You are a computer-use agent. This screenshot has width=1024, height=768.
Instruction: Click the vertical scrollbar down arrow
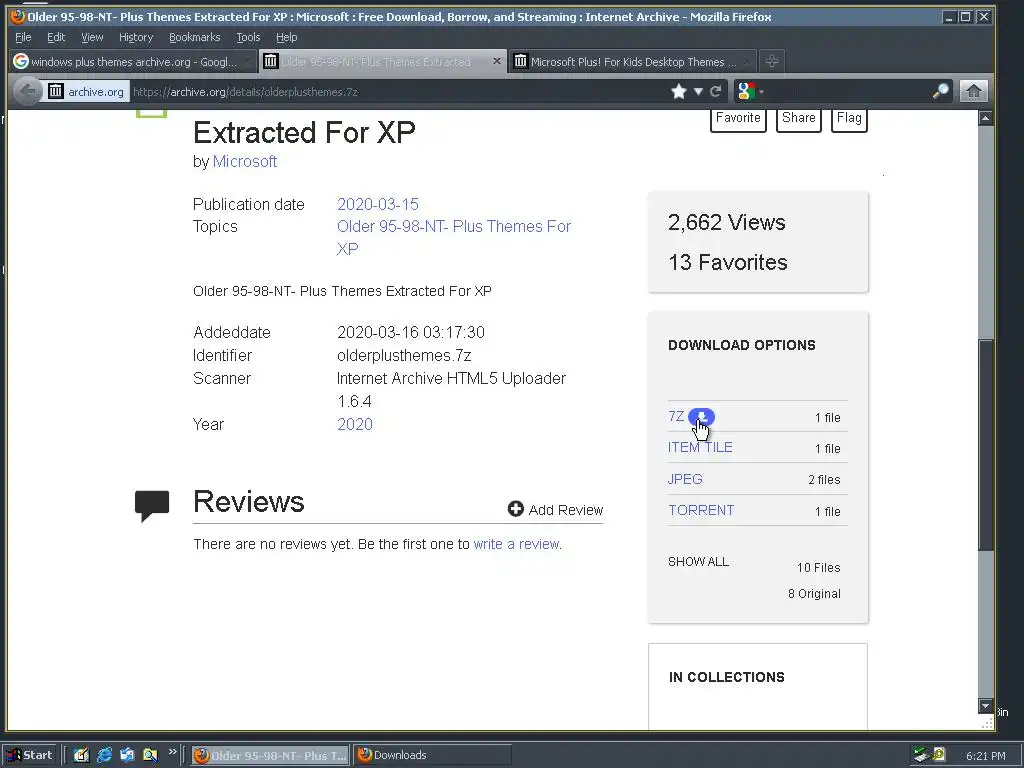point(985,706)
